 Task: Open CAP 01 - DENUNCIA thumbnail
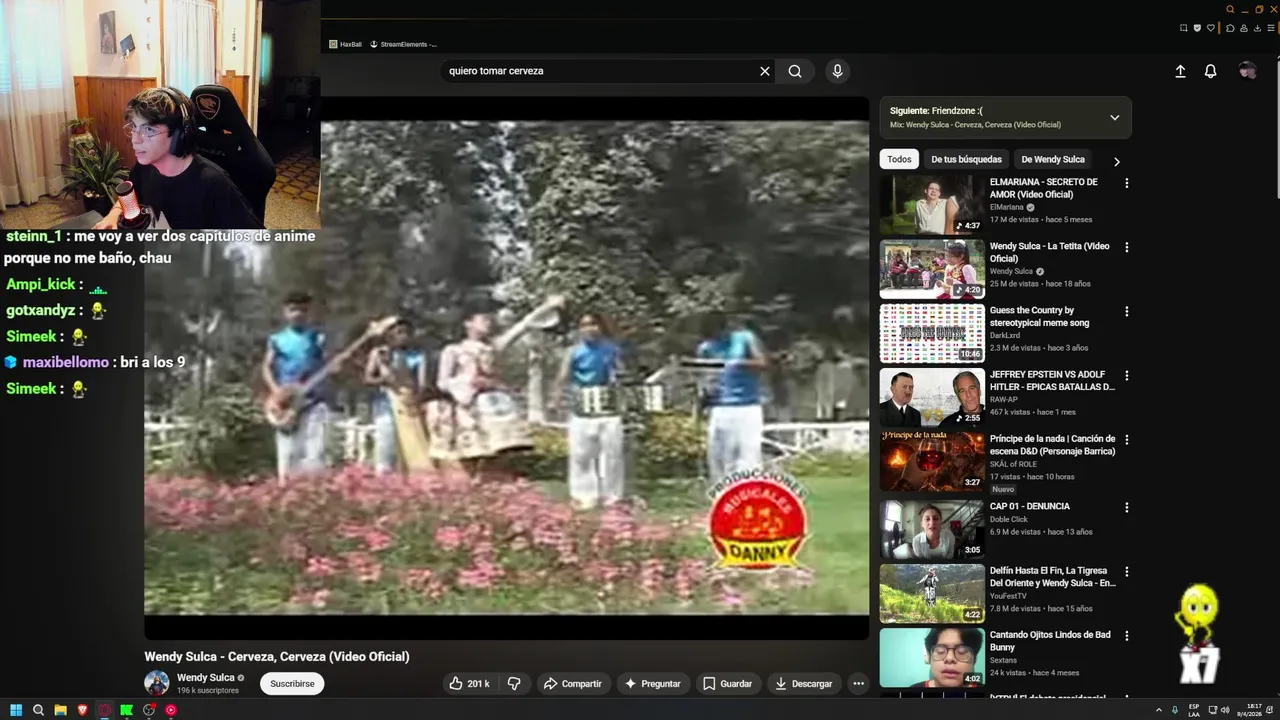tap(932, 529)
